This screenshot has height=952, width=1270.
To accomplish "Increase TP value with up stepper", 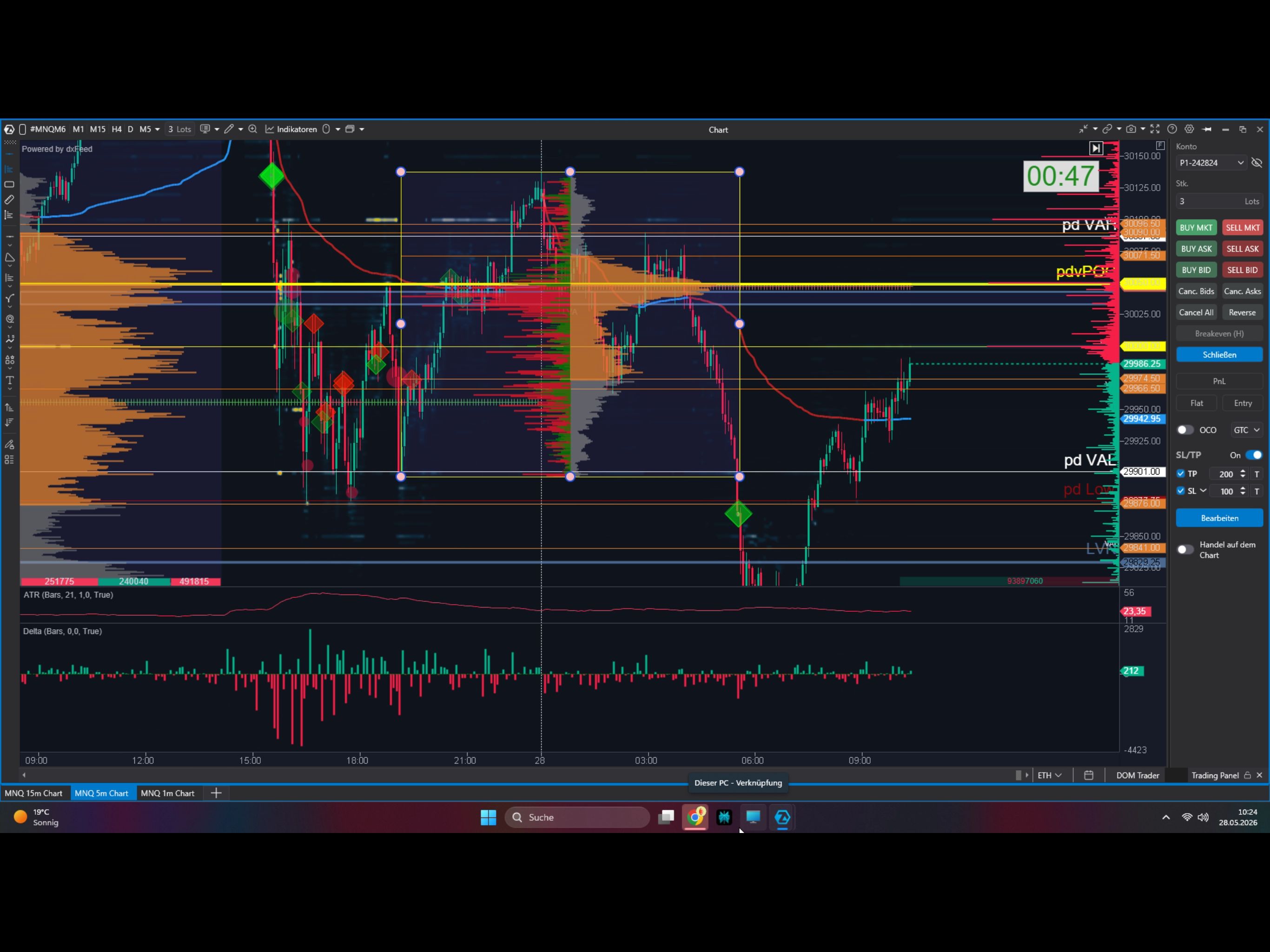I will click(1243, 471).
